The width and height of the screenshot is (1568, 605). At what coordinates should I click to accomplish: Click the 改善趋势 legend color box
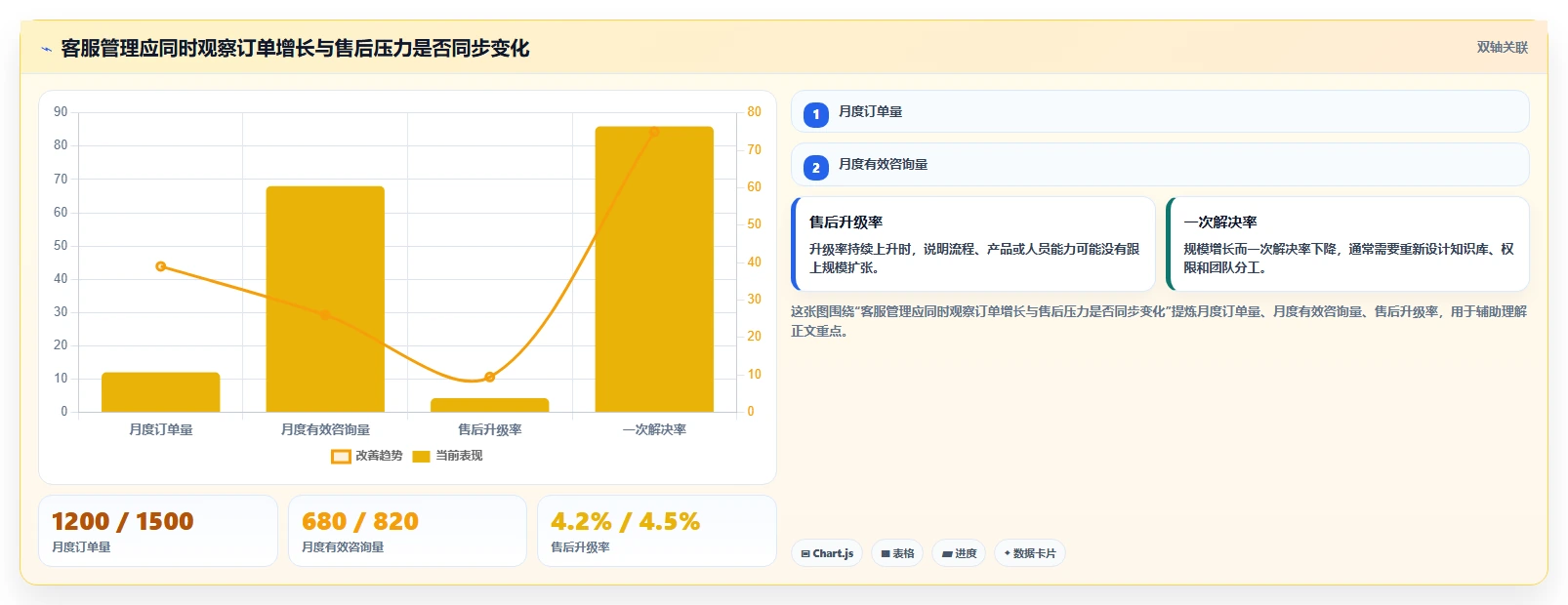pos(341,456)
